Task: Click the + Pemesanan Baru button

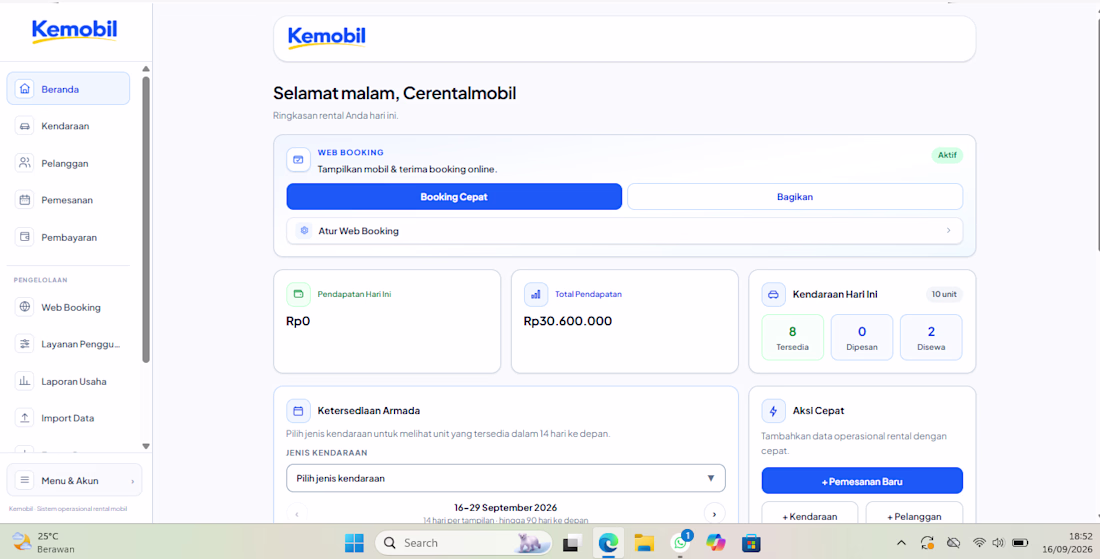Action: pyautogui.click(x=862, y=482)
